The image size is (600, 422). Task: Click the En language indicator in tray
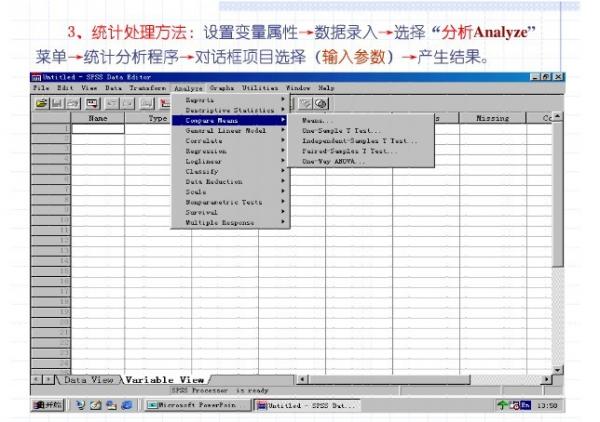pyautogui.click(x=526, y=405)
